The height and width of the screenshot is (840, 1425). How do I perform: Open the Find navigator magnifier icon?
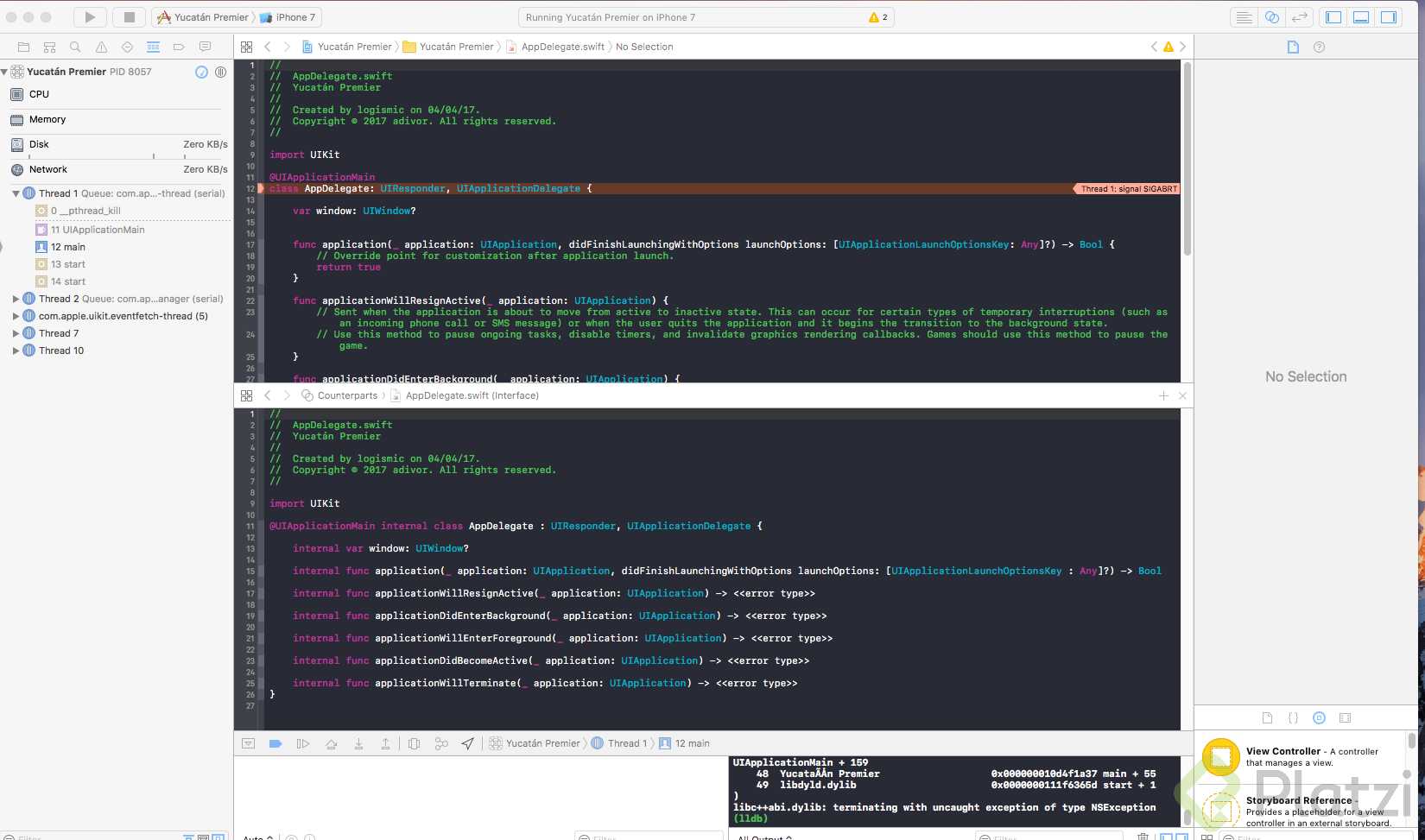tap(75, 47)
